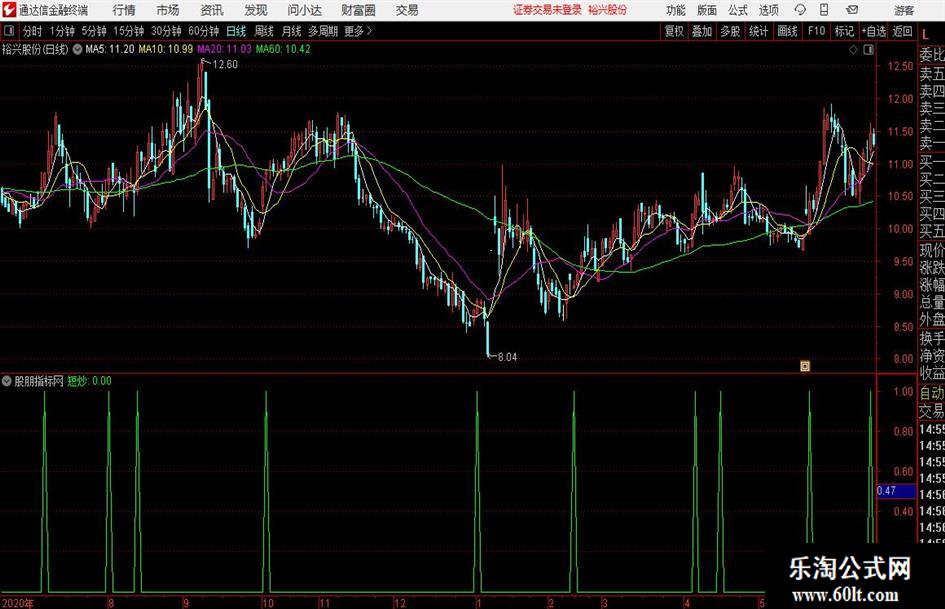Click the +自选 add to watchlist button
Viewport: 945px width, 609px height.
click(x=874, y=31)
